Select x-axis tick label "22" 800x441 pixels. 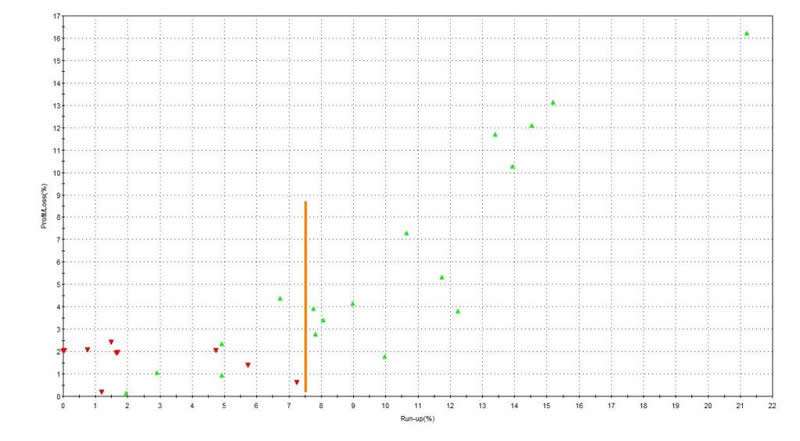click(772, 406)
